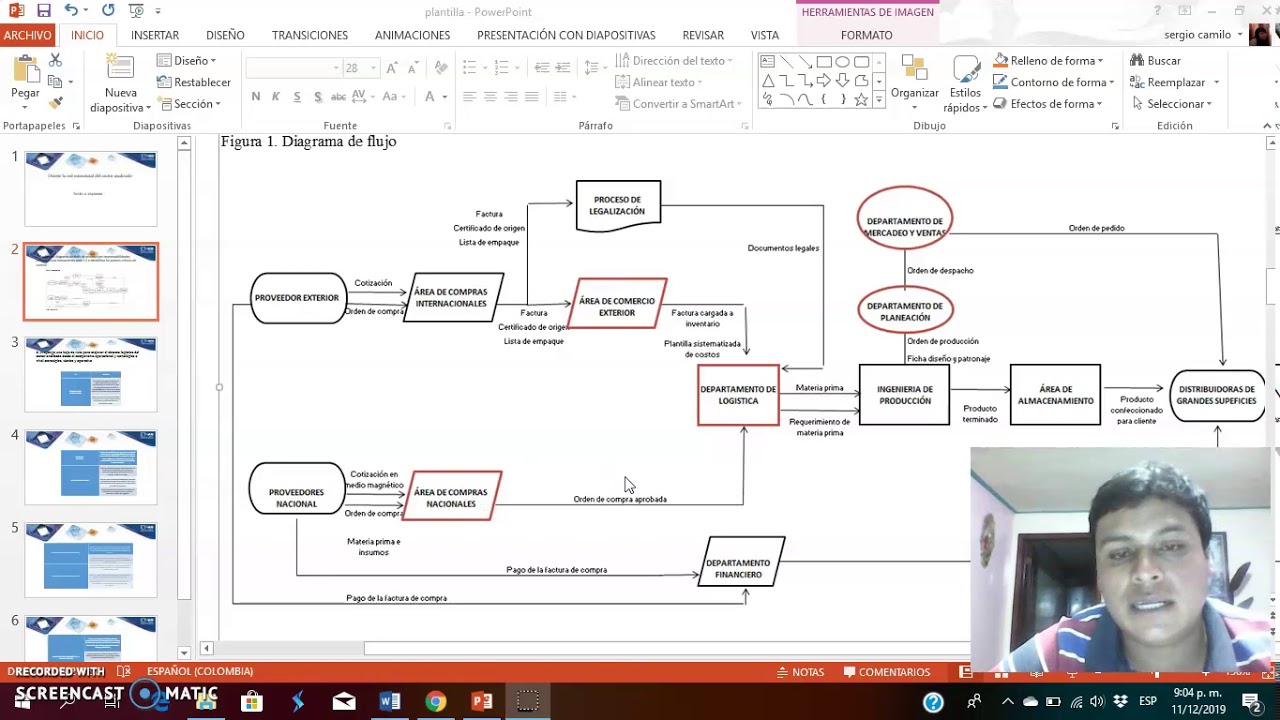The width and height of the screenshot is (1280, 720).
Task: Toggle text shadow formatting
Action: 318,97
